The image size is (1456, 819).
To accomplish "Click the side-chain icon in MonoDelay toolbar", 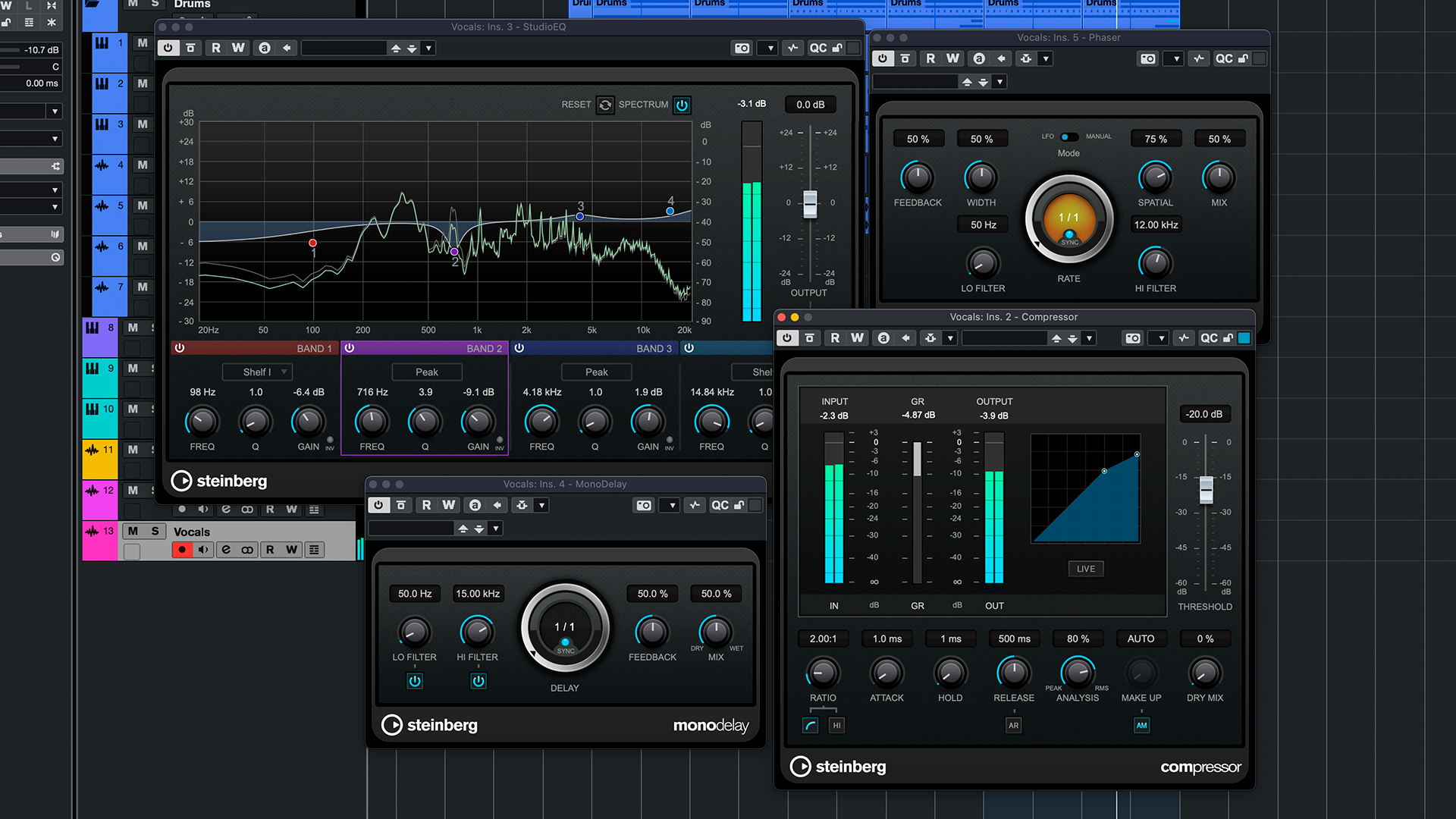I will [522, 505].
